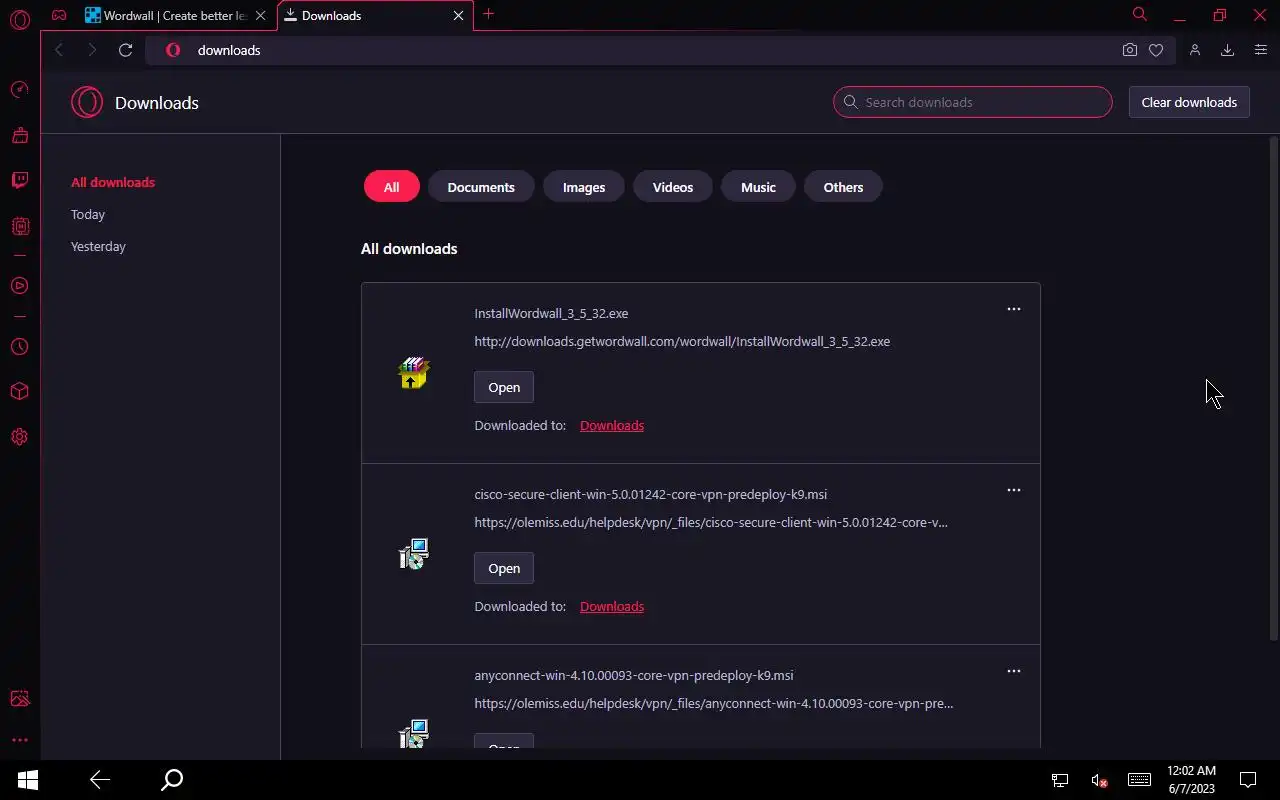Open the Twitch panel in sidebar
1280x800 pixels.
tap(19, 181)
